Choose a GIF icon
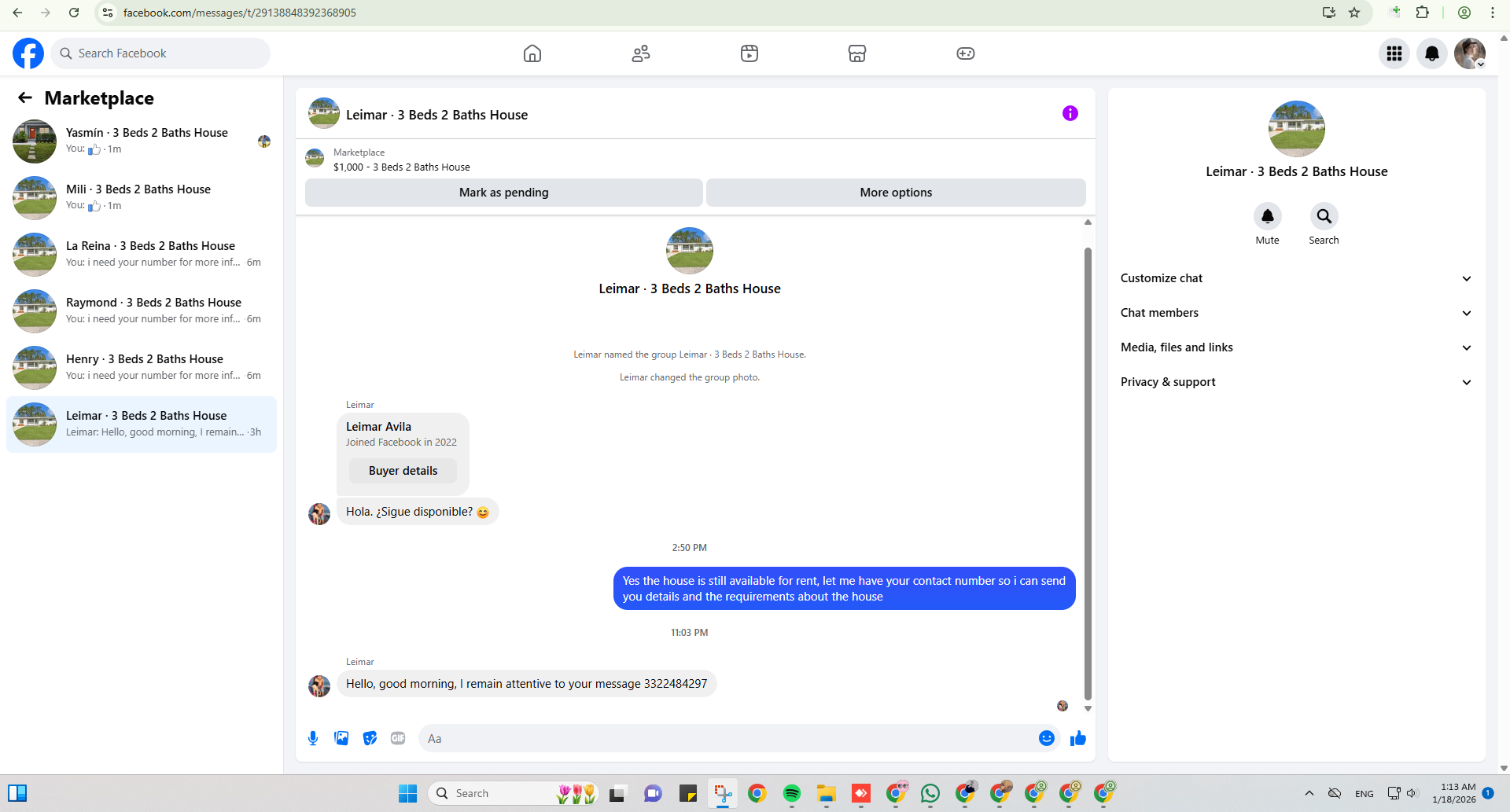The height and width of the screenshot is (812, 1510). pyautogui.click(x=398, y=738)
